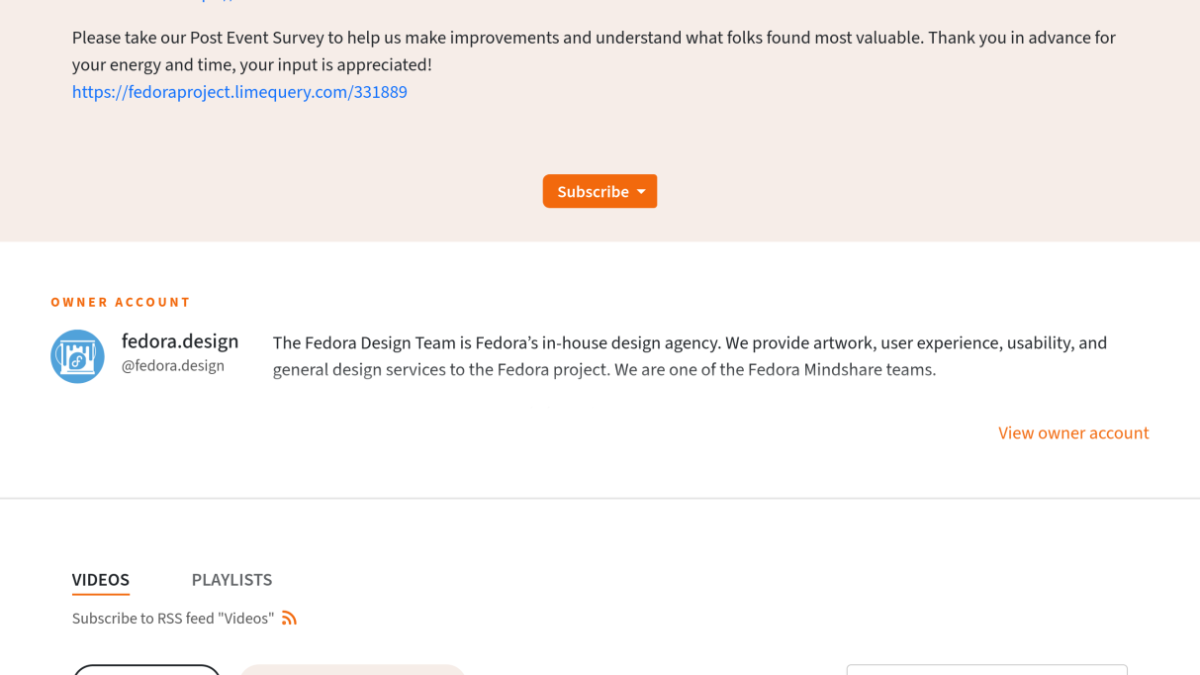Click the @fedora.design handle
This screenshot has width=1200, height=675.
pyautogui.click(x=173, y=366)
